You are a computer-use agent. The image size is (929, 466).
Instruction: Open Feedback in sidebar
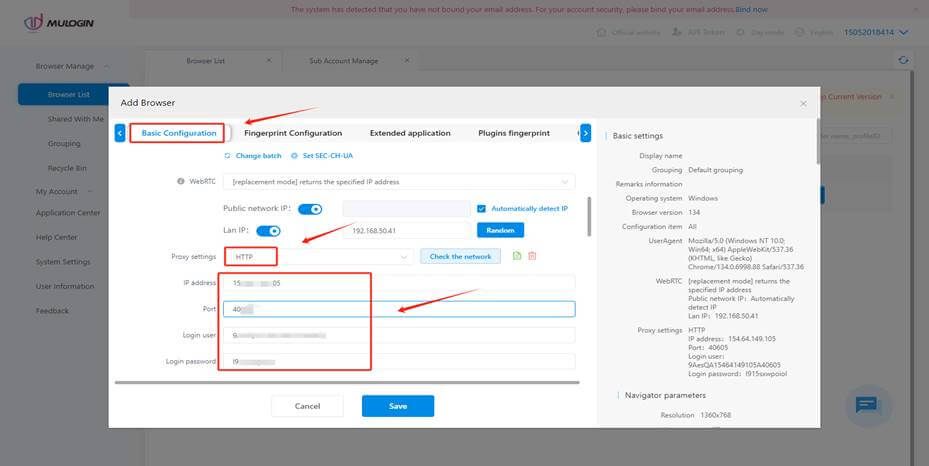coord(52,311)
